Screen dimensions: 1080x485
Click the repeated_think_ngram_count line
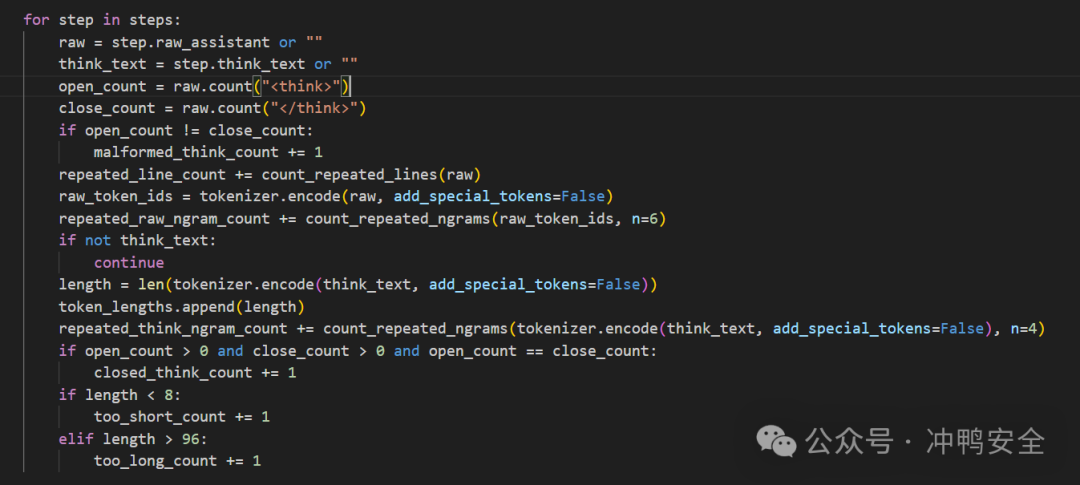pos(552,329)
